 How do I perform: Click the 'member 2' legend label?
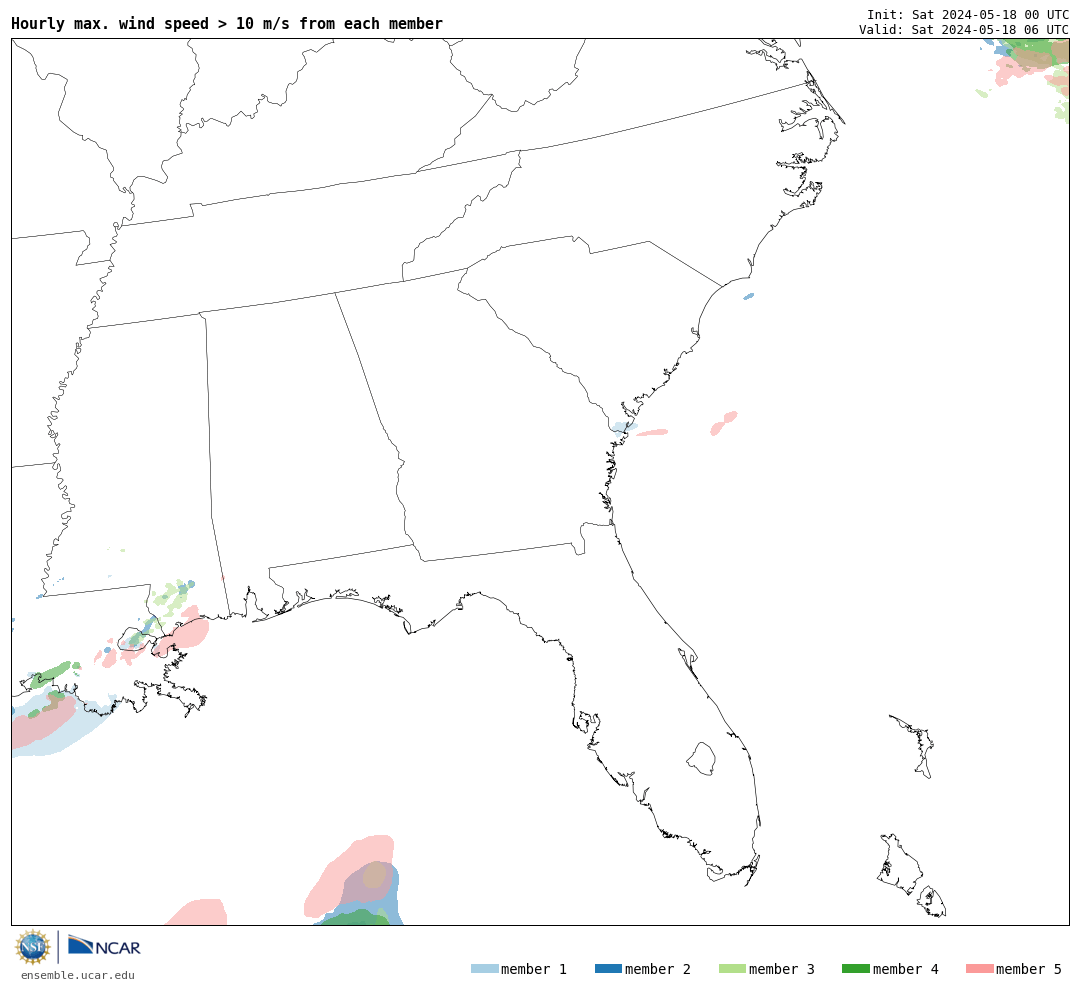[658, 969]
